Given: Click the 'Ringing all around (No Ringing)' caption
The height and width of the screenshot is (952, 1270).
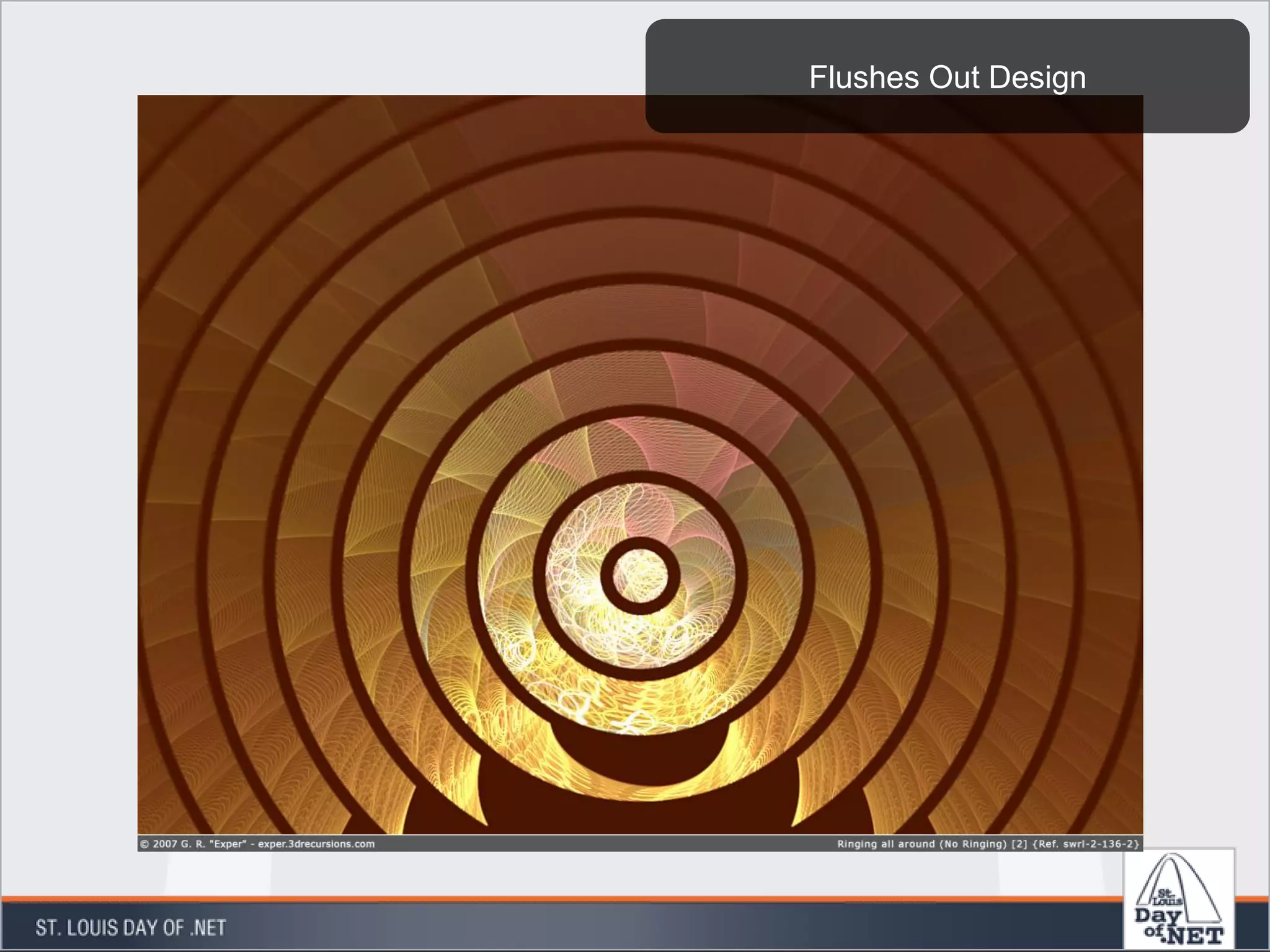Looking at the screenshot, I should coord(921,844).
